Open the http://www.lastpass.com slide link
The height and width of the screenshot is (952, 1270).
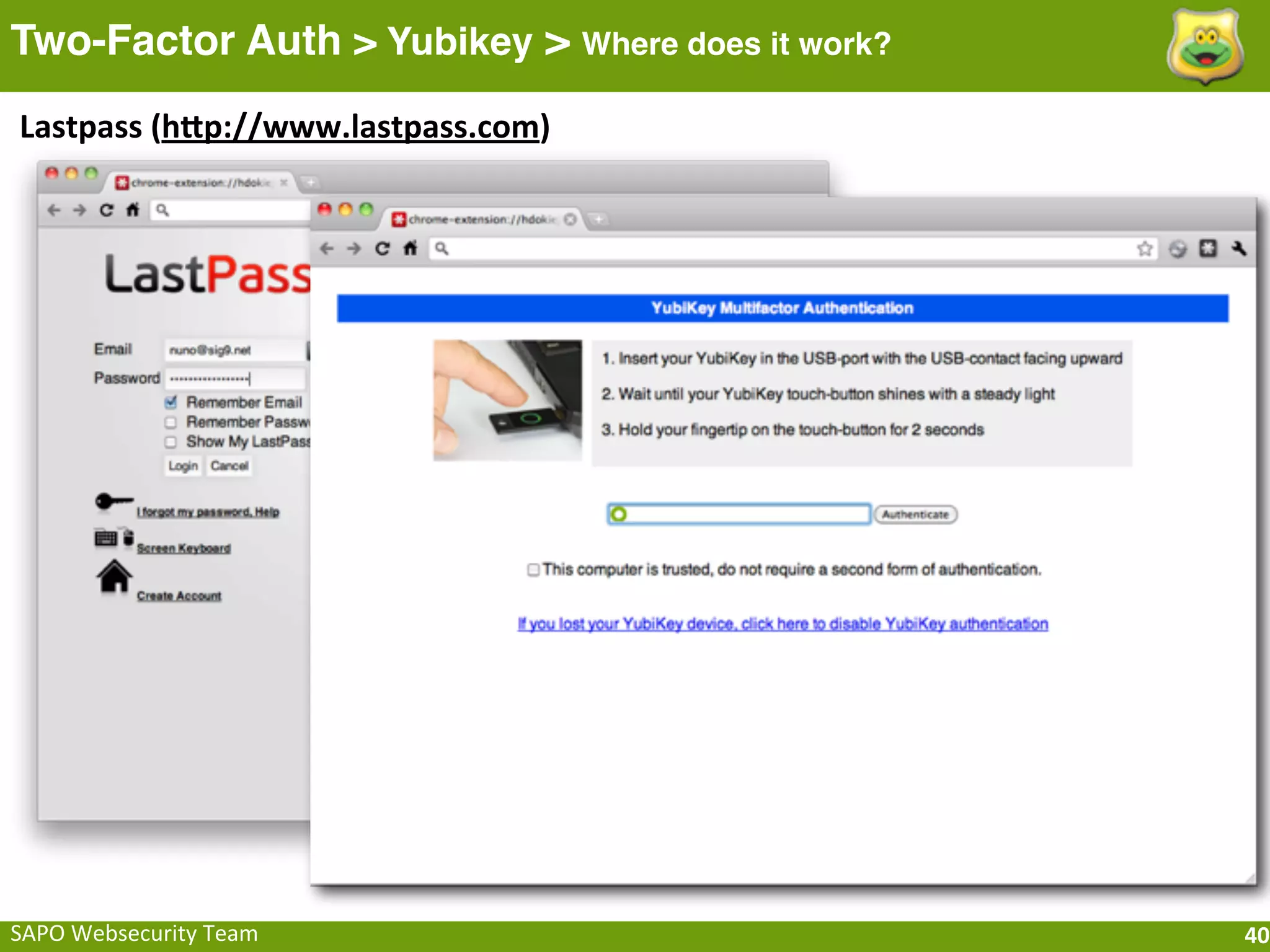(x=351, y=127)
